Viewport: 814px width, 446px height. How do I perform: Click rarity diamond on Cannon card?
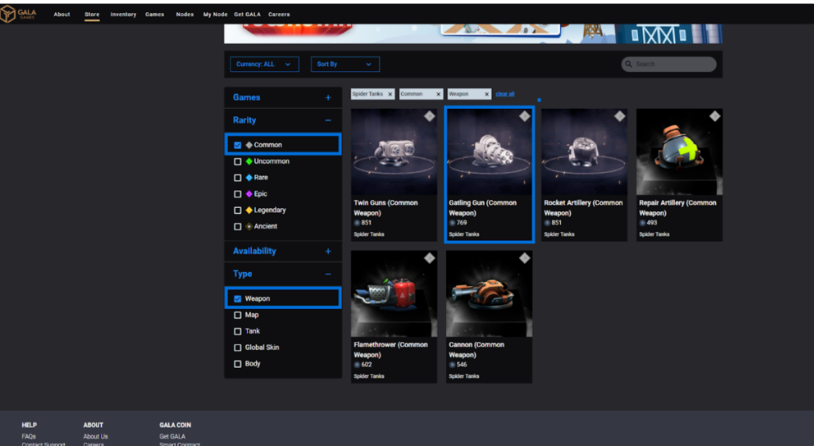tap(524, 258)
